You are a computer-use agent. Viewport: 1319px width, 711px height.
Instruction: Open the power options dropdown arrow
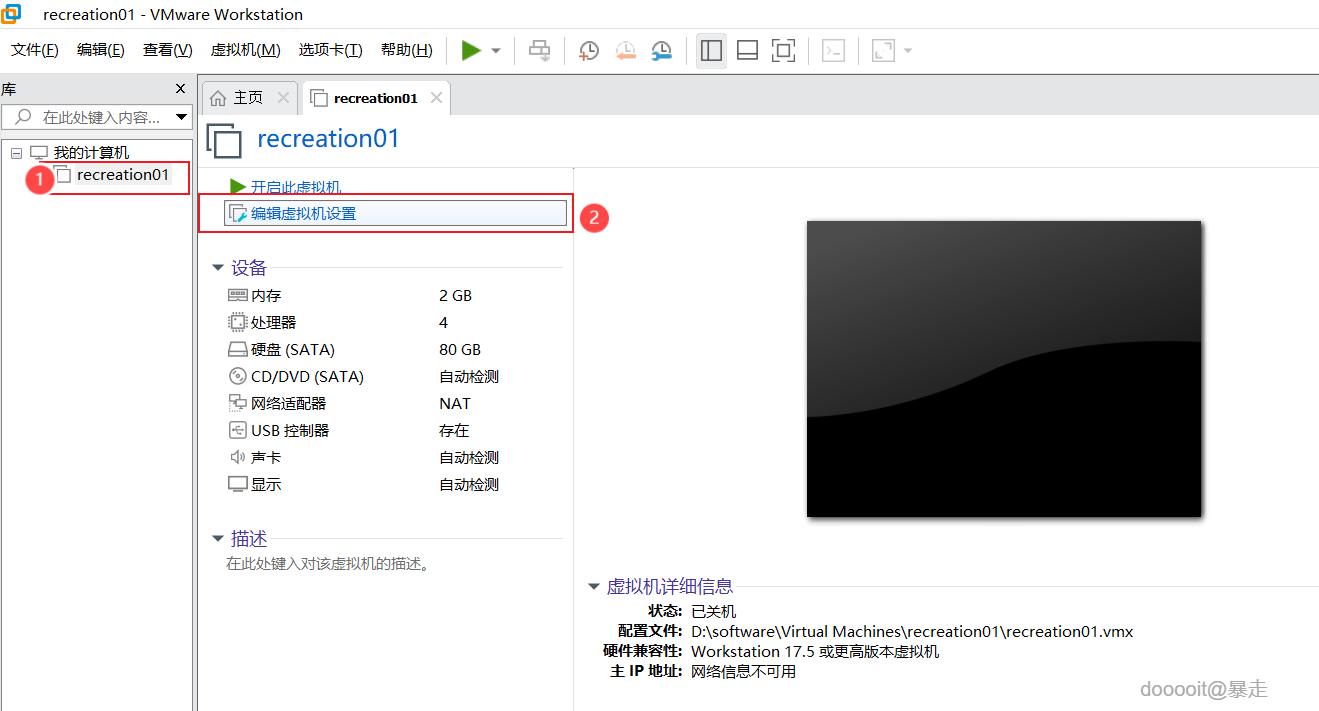tap(496, 50)
